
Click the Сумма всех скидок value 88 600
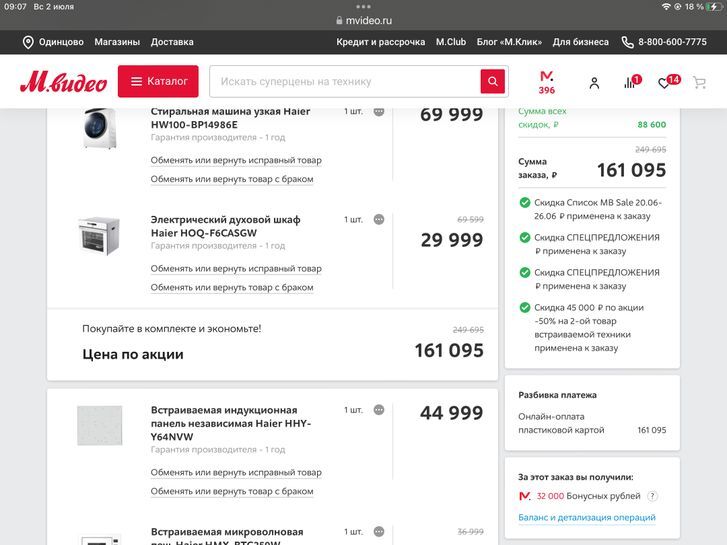coord(651,124)
